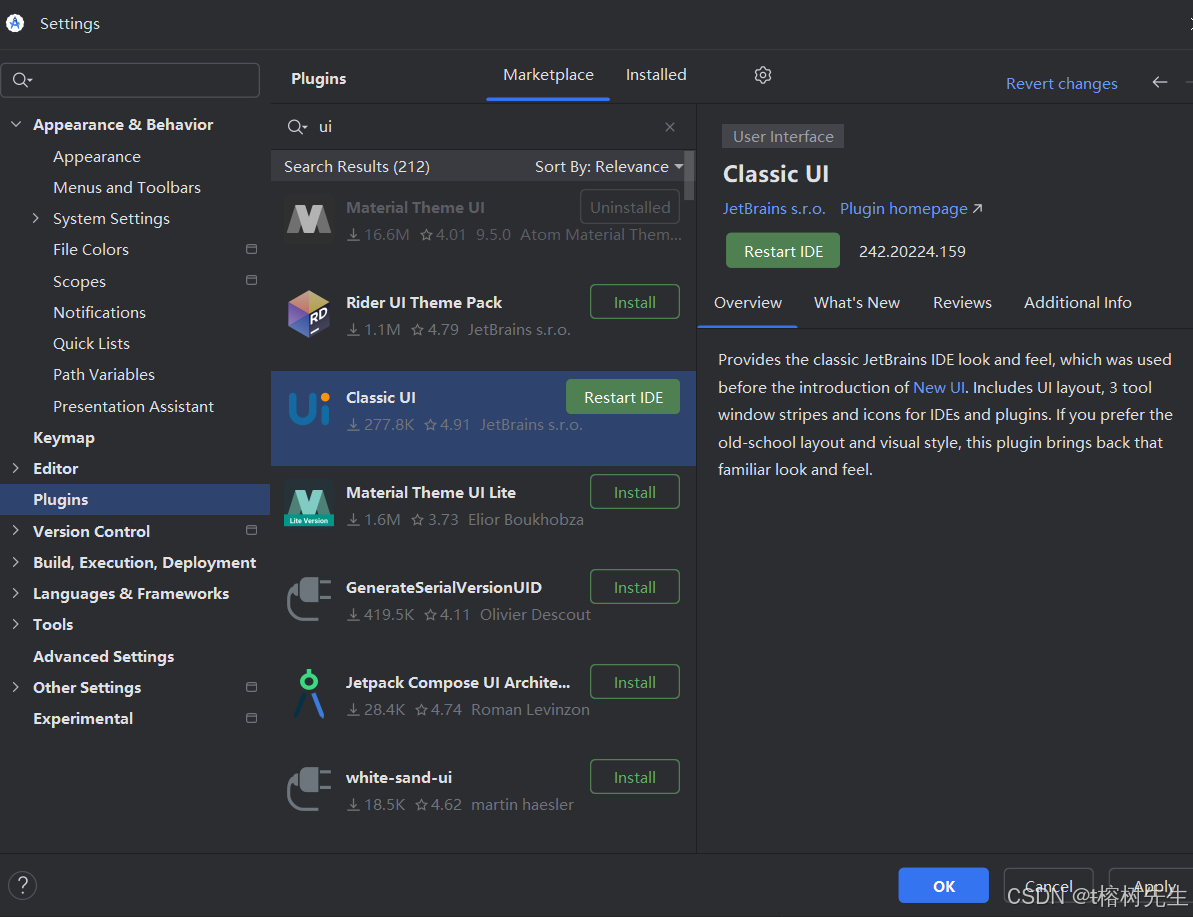
Task: Expand the Version Control section
Action: 16,530
